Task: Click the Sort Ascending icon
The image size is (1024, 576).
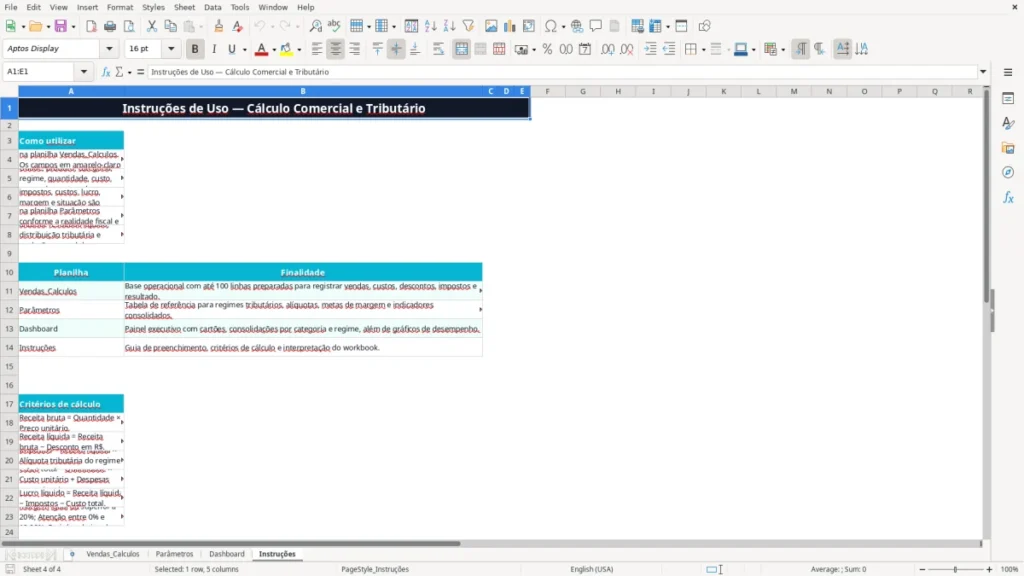Action: coord(430,26)
